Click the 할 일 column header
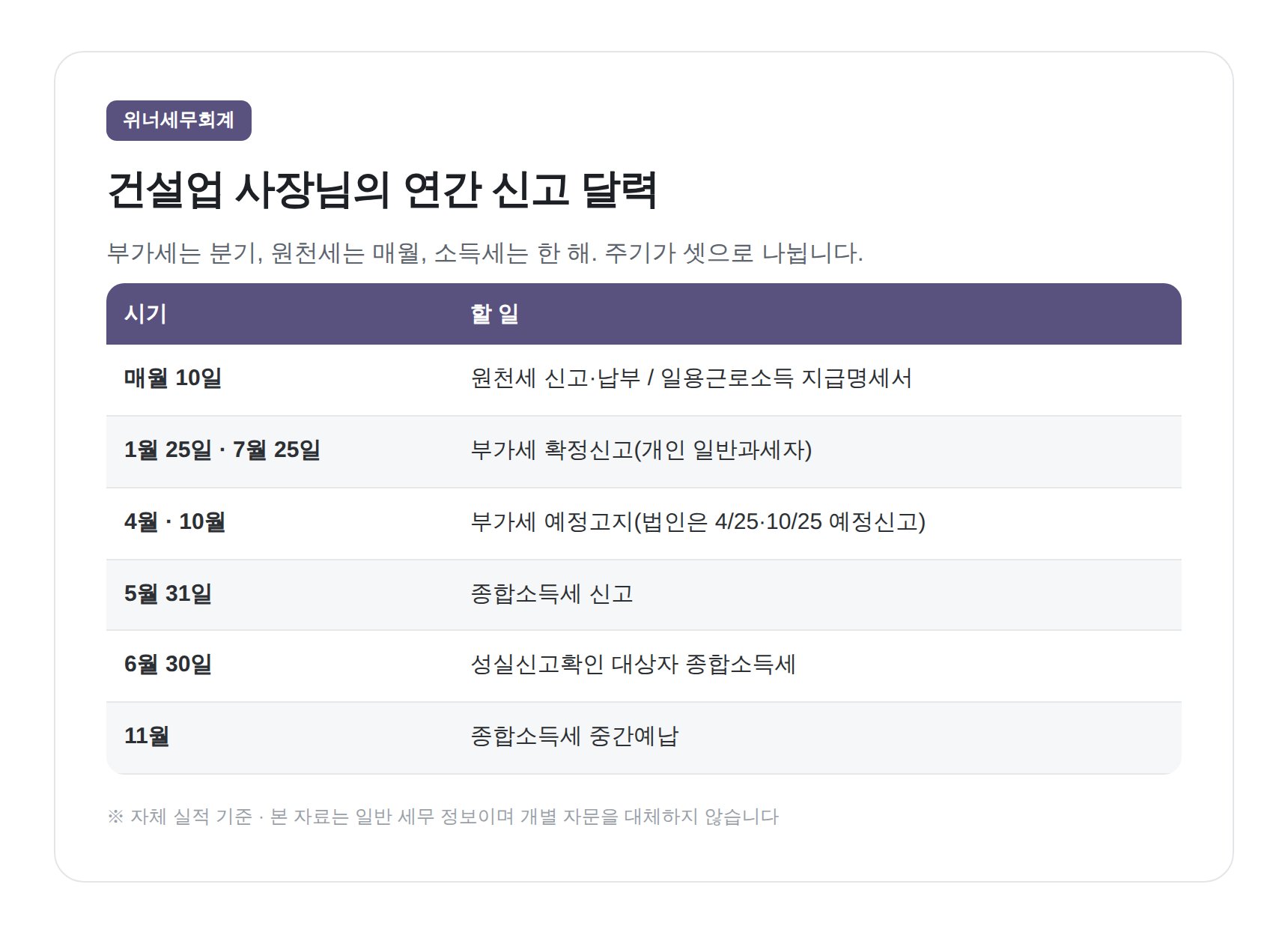Viewport: 1288px width, 935px height. click(x=494, y=314)
